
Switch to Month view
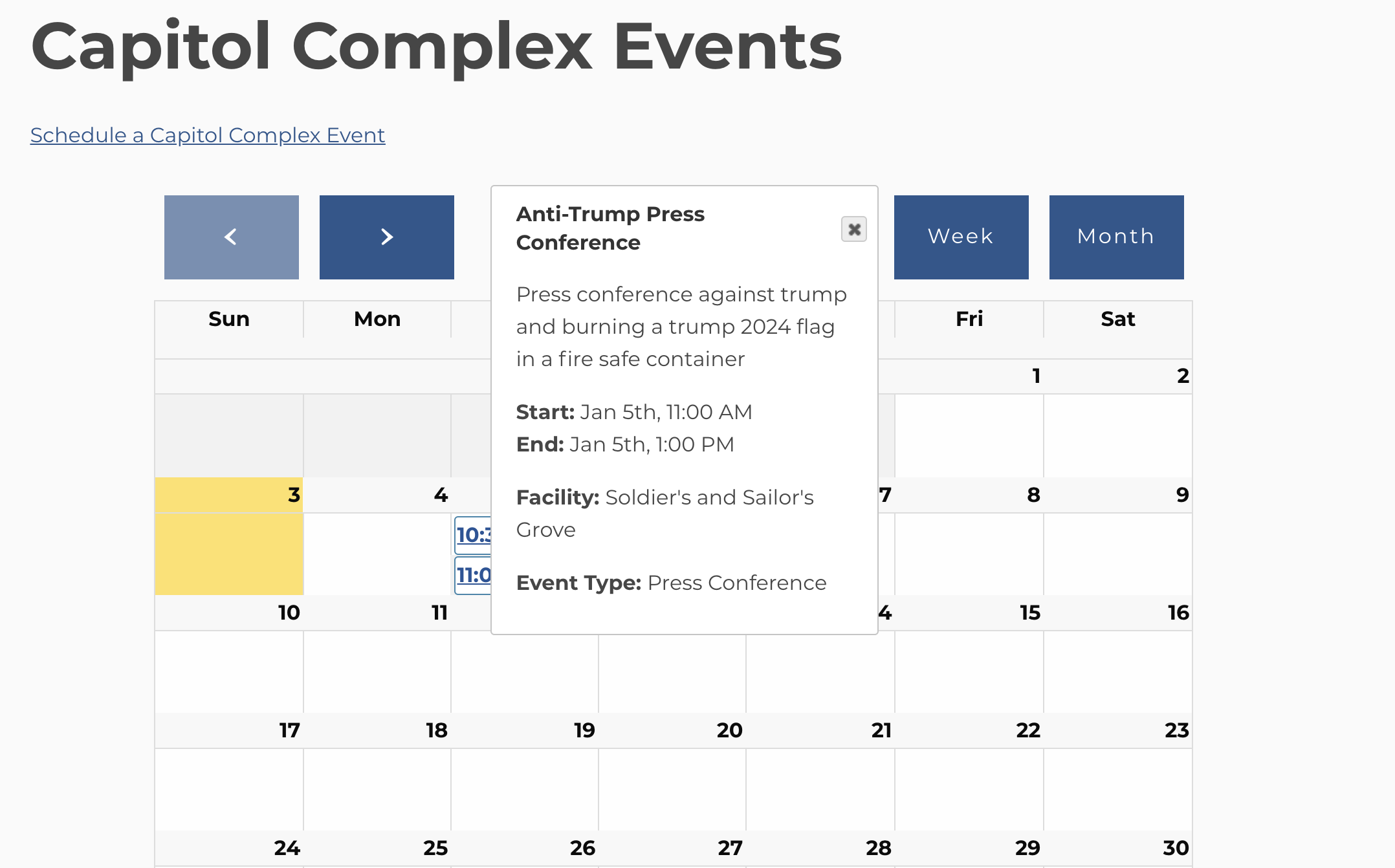click(x=1116, y=237)
